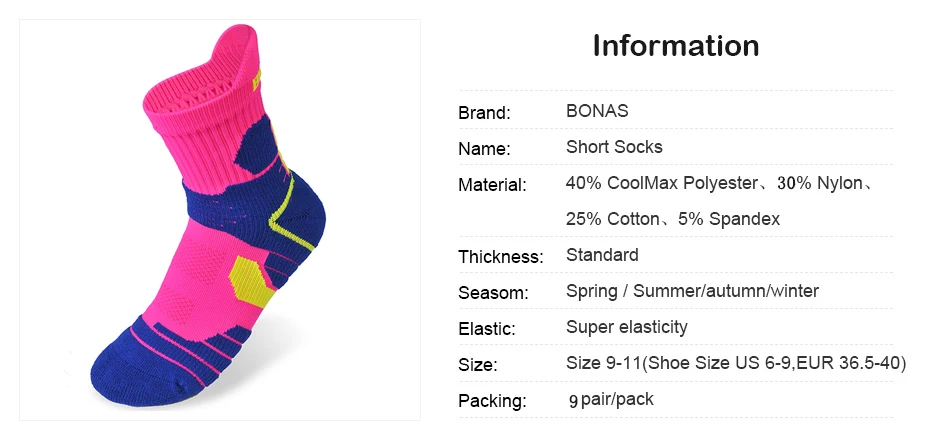Click the Seasom label

point(493,293)
